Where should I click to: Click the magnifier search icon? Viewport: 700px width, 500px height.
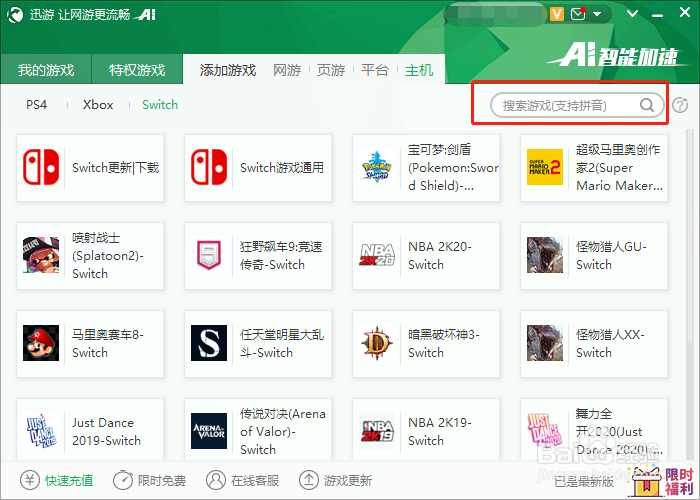point(647,105)
